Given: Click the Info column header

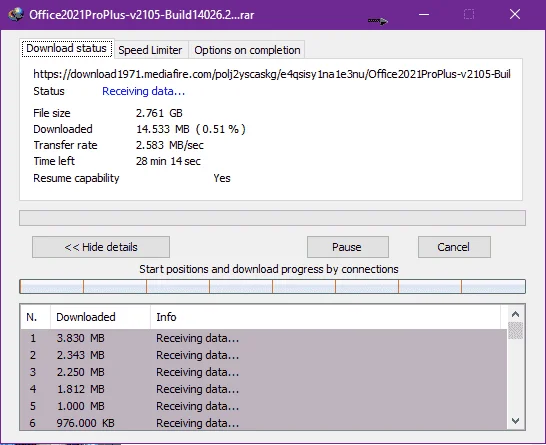Looking at the screenshot, I should (x=326, y=317).
